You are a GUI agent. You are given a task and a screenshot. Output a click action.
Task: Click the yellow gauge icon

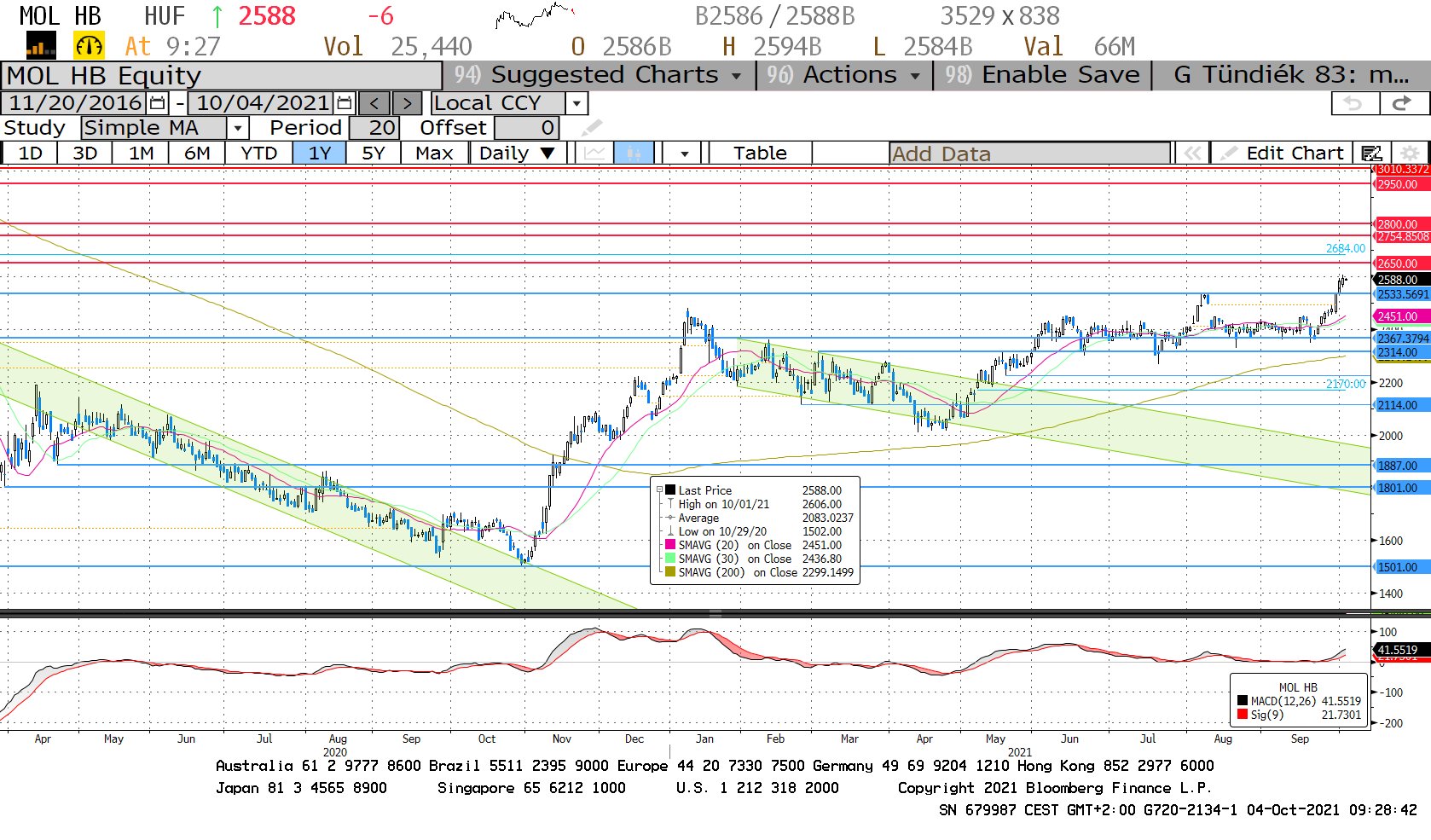pyautogui.click(x=89, y=45)
